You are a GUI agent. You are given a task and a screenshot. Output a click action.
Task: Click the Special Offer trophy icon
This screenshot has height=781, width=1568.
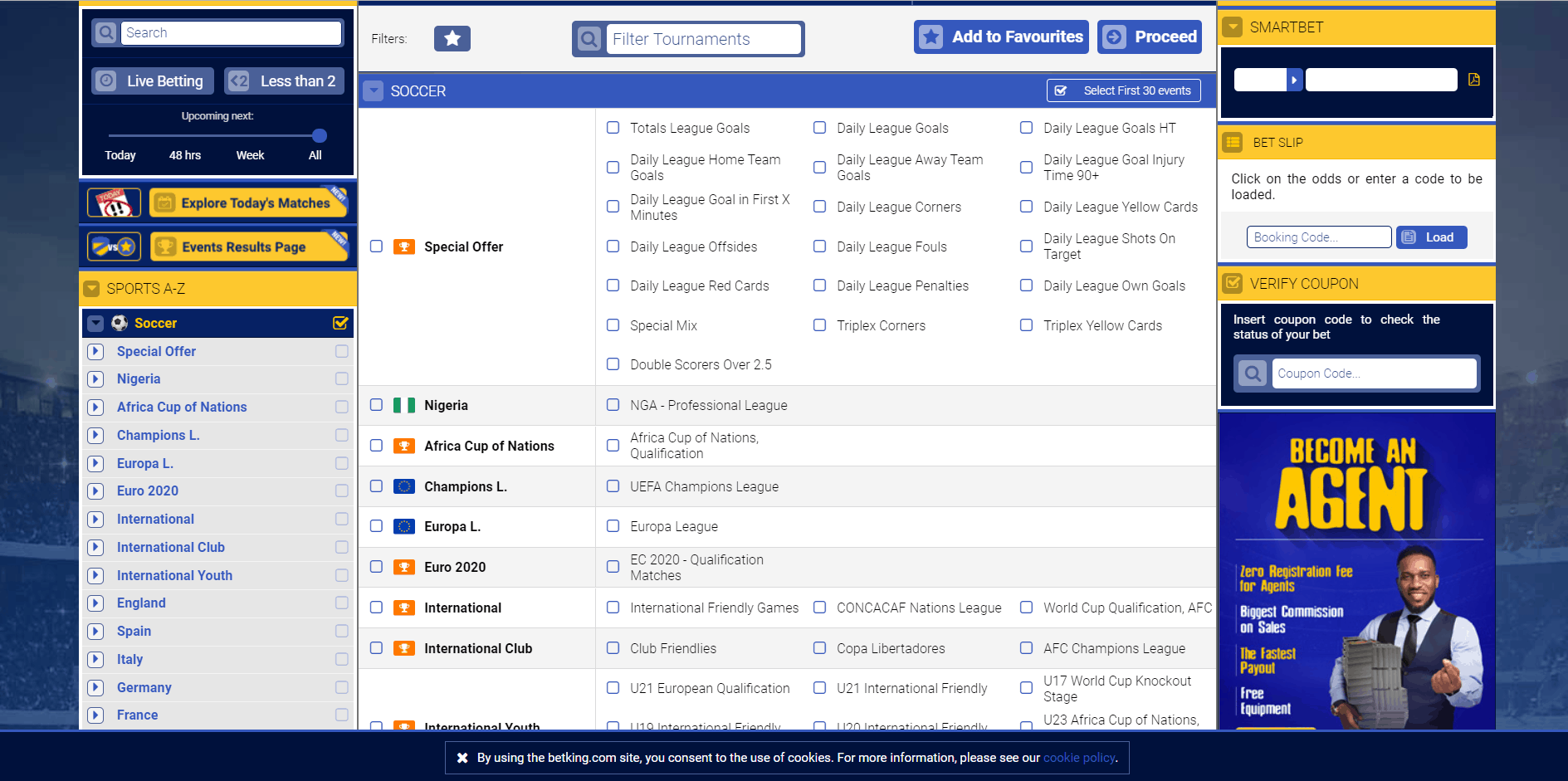(x=404, y=247)
